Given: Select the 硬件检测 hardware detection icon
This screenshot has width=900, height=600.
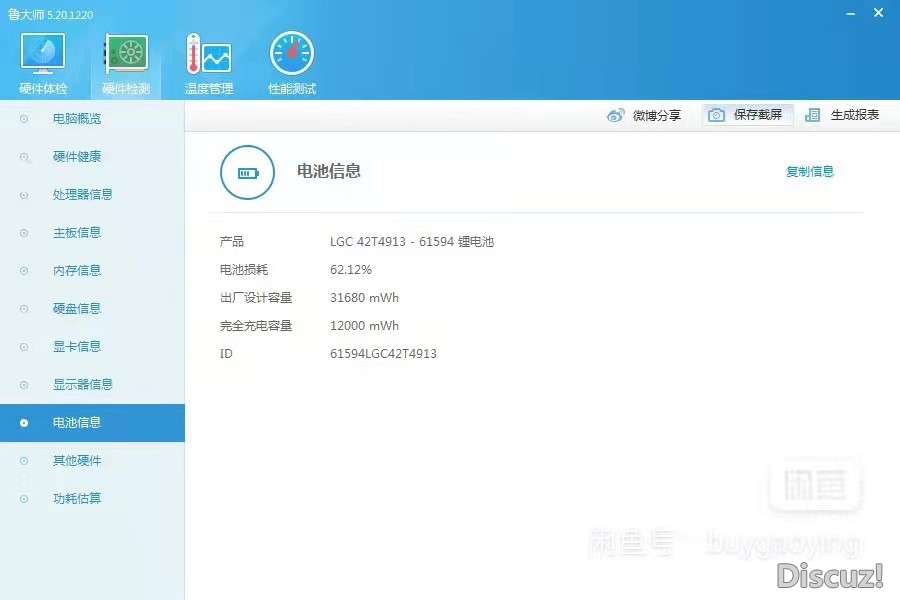Looking at the screenshot, I should point(126,53).
